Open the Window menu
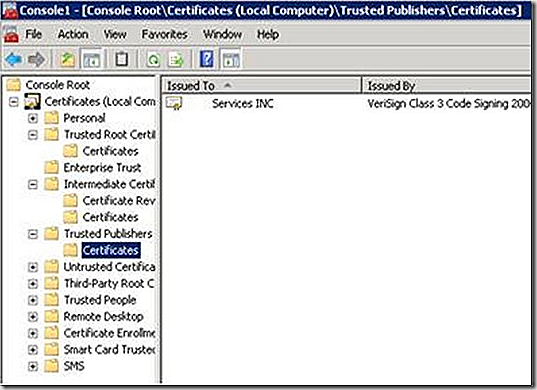The width and height of the screenshot is (537, 390). 222,34
